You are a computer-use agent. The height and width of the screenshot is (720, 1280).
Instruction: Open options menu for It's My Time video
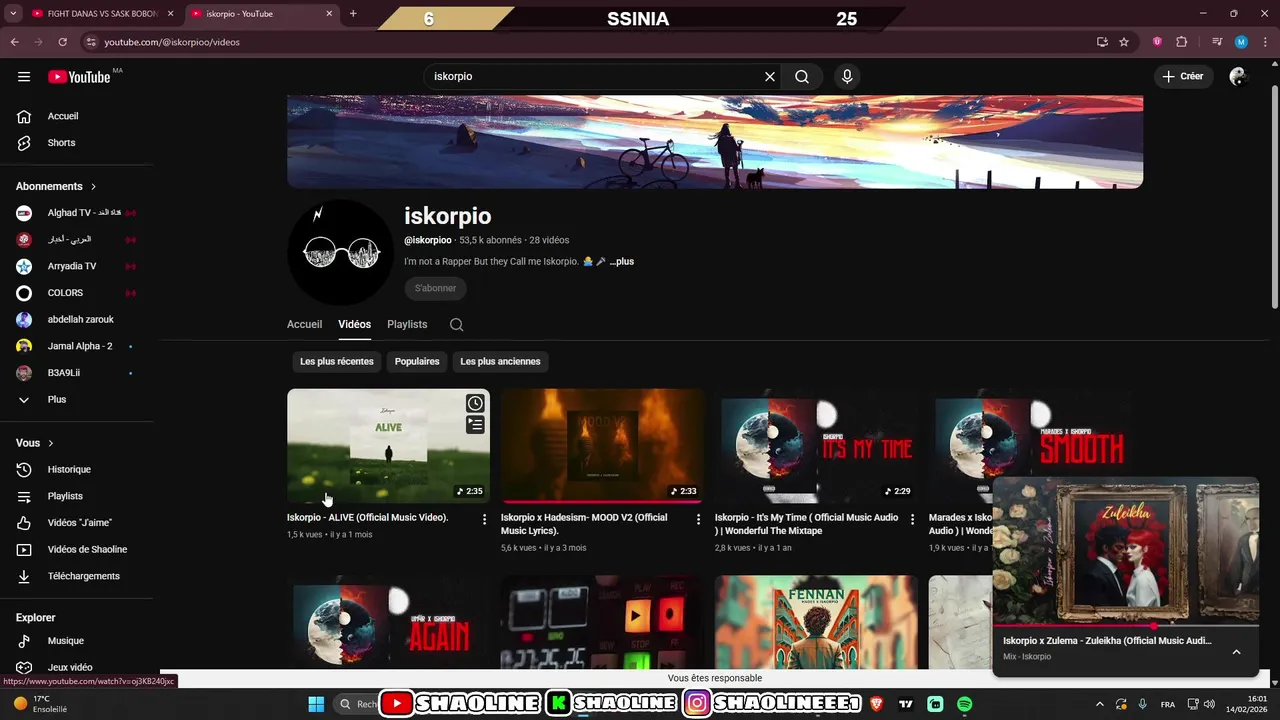[x=912, y=519]
